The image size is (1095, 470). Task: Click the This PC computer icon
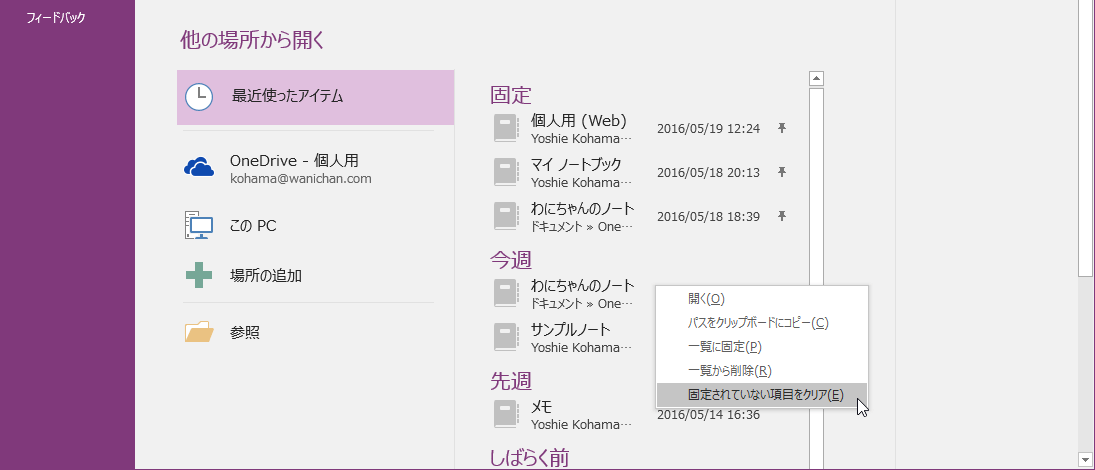pos(199,225)
